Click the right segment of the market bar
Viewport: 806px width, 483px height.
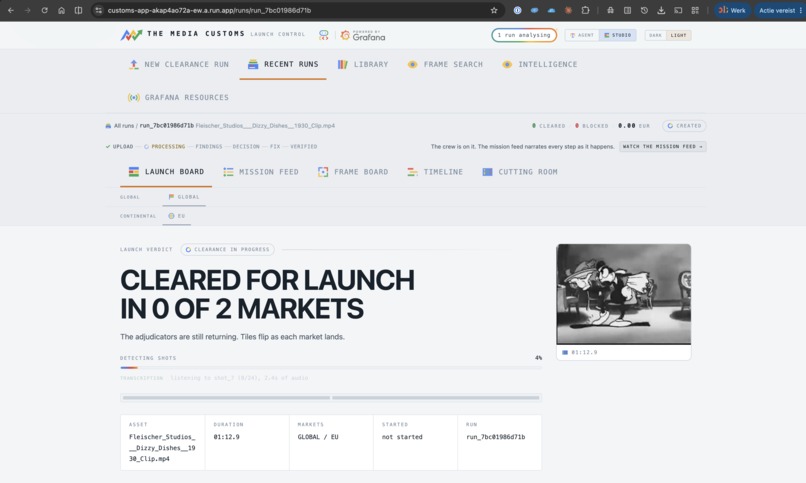(x=436, y=398)
